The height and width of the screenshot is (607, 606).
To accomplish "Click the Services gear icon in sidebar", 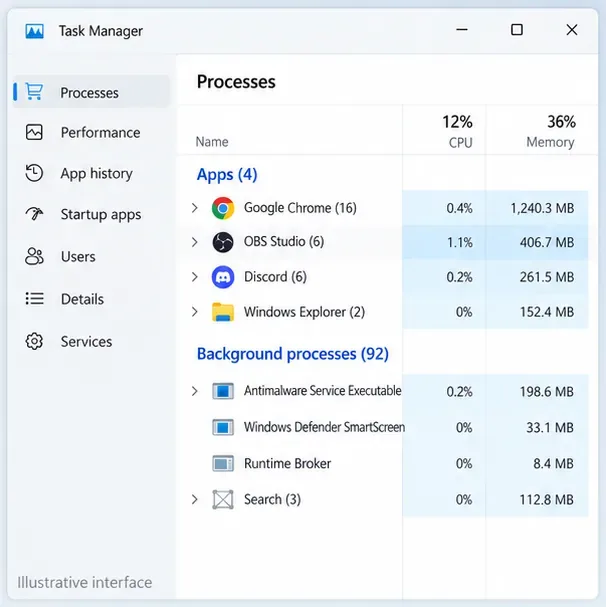I will [34, 341].
